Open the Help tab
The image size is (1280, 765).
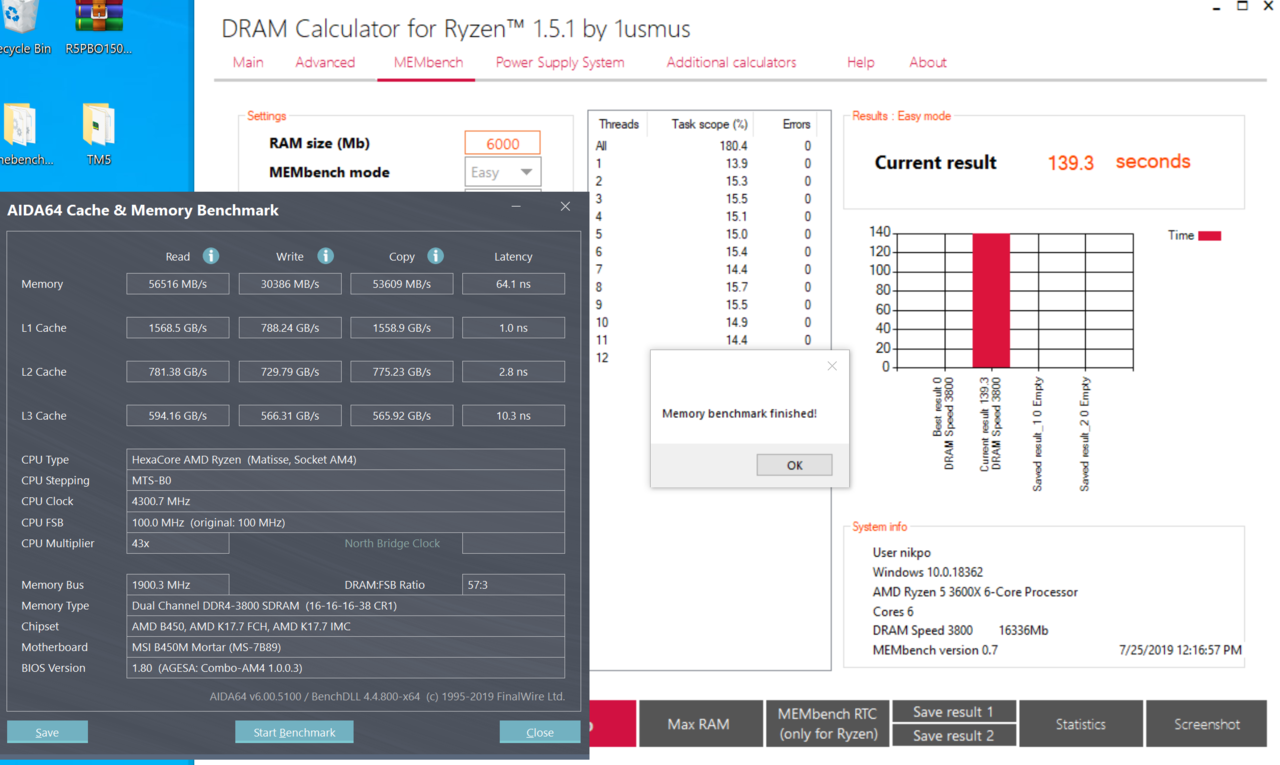point(861,62)
